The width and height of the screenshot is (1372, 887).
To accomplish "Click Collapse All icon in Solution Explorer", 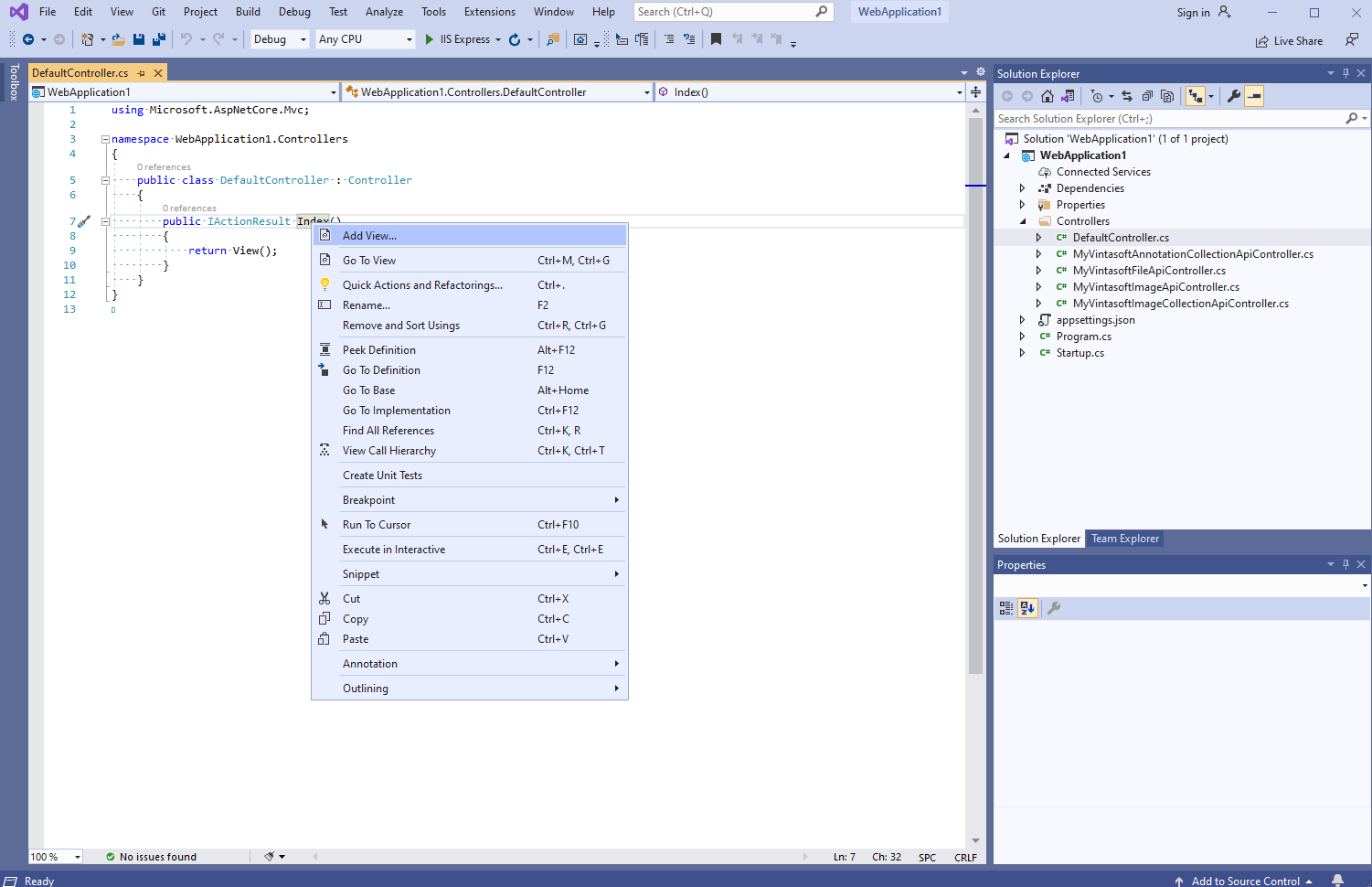I will (x=1147, y=96).
